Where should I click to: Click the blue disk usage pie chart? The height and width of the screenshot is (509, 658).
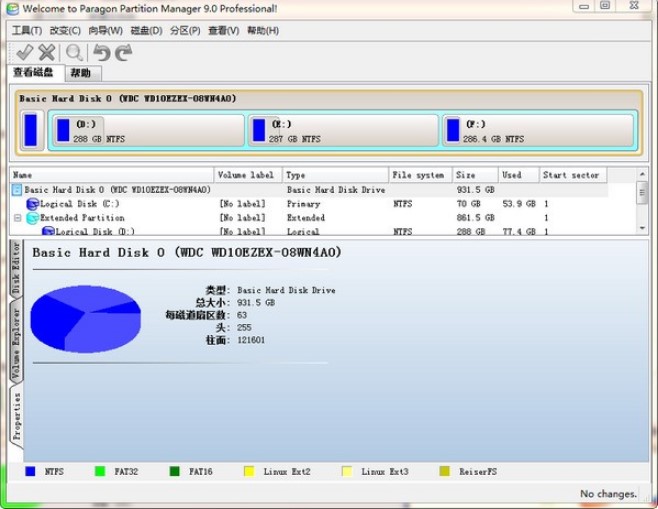click(86, 319)
